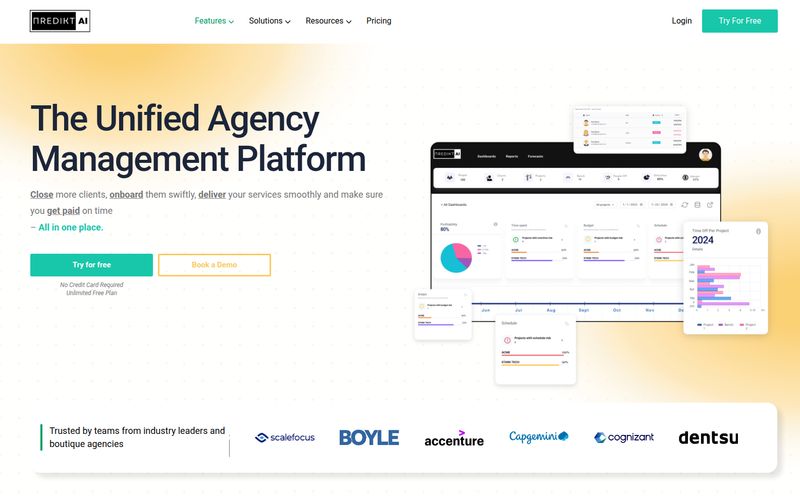Click the team members table card
This screenshot has width=800, height=496.
(630, 130)
